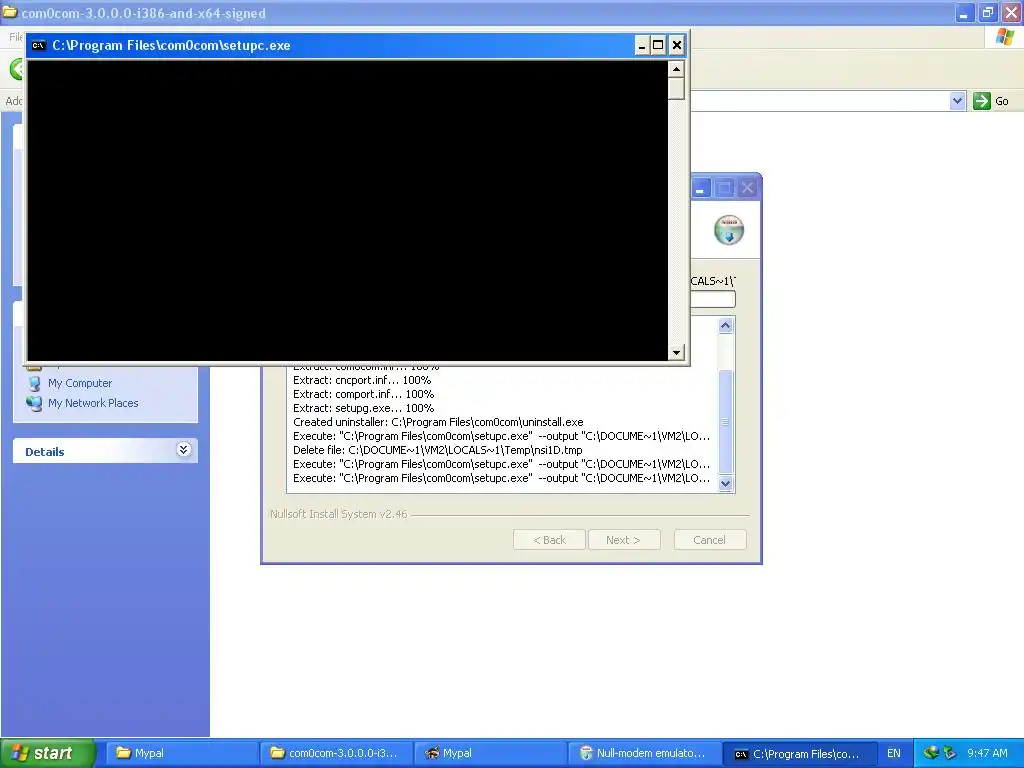1024x768 pixels.
Task: Click 'Nullsoft Install System v2.46' text
Action: [x=338, y=514]
